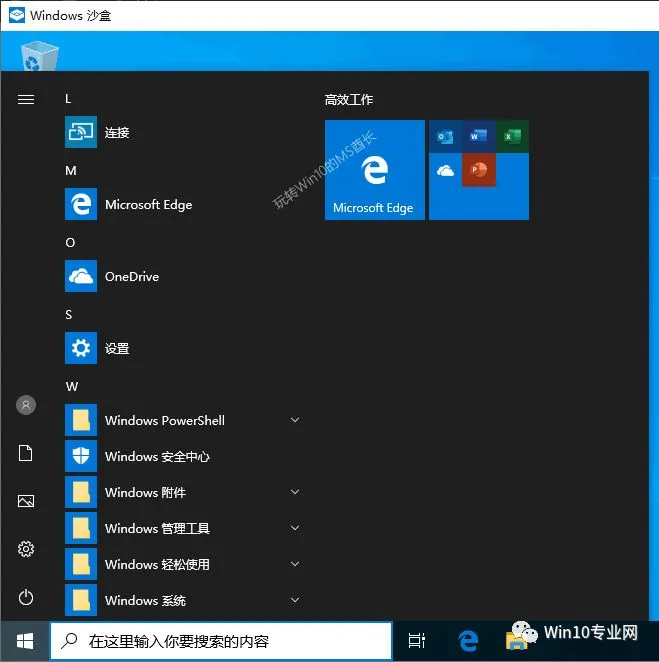Open Microsoft Edge from the app list icon
The width and height of the screenshot is (659, 662).
click(81, 204)
